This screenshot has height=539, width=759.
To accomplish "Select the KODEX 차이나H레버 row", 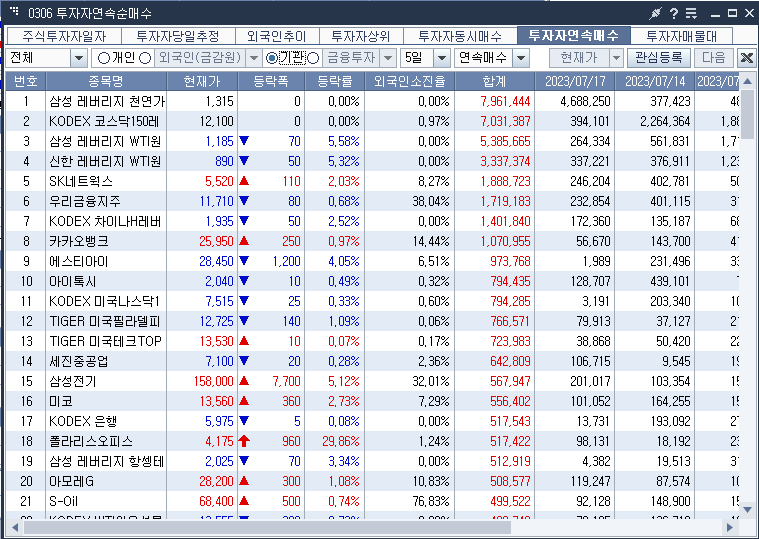I will 372,221.
